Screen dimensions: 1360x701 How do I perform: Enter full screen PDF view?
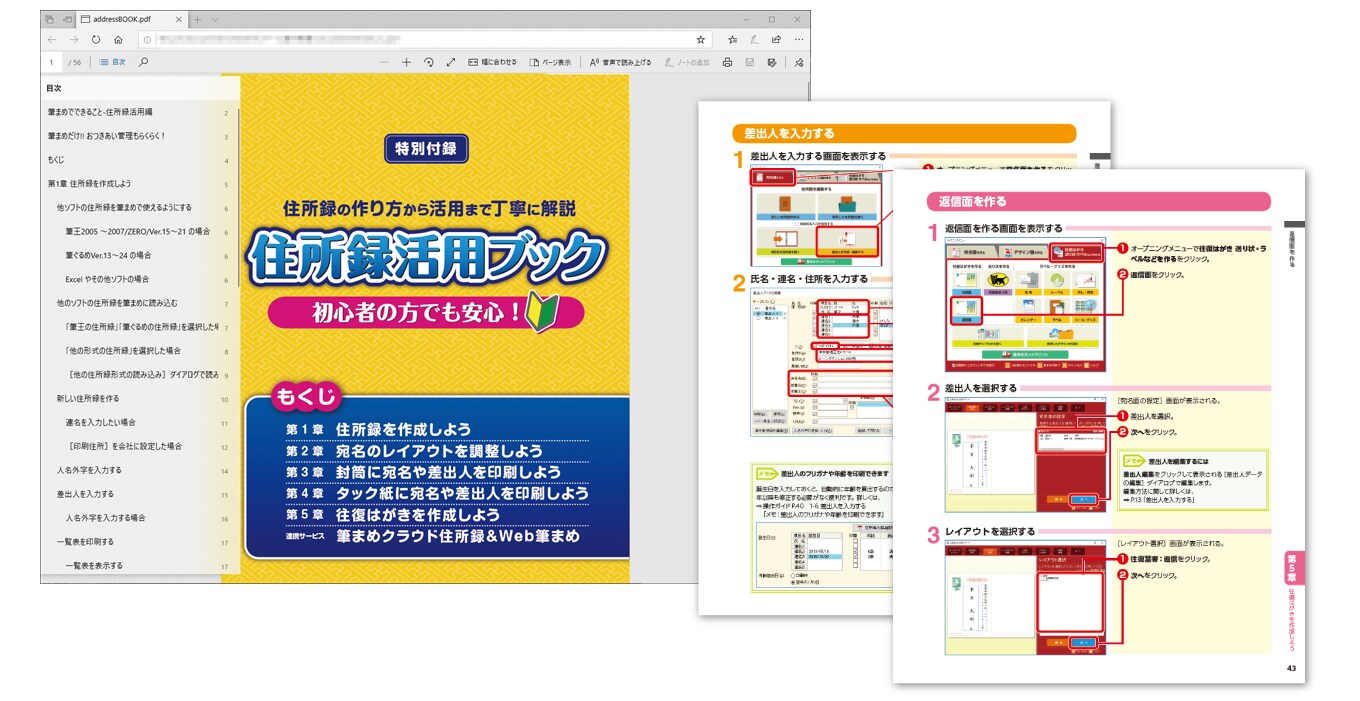pos(450,62)
